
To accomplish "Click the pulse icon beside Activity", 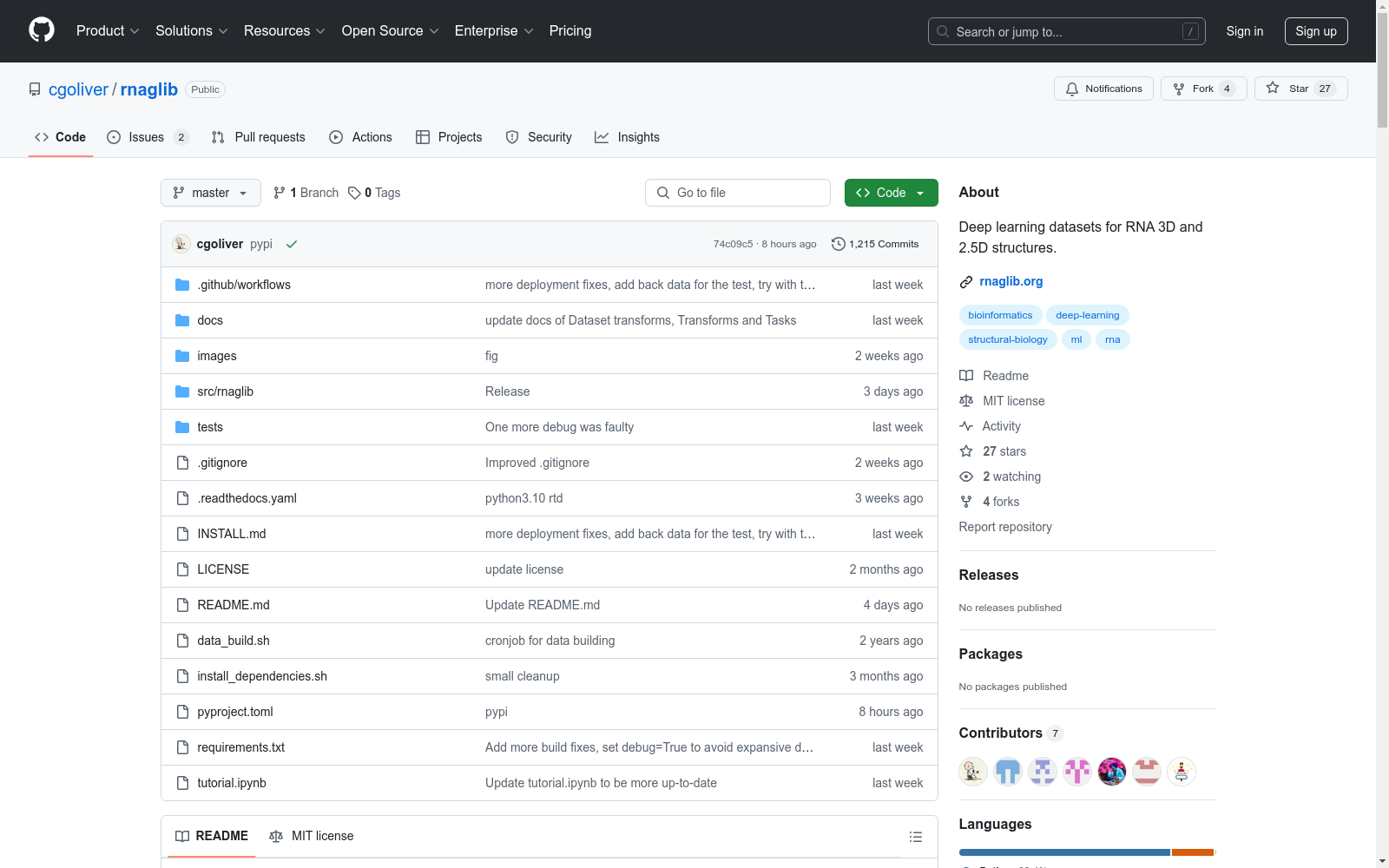I will click(x=966, y=426).
